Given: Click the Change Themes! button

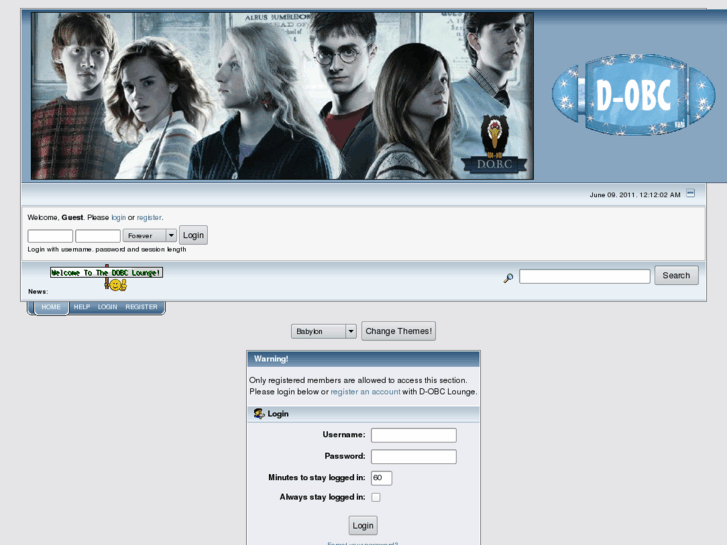Looking at the screenshot, I should pyautogui.click(x=399, y=331).
